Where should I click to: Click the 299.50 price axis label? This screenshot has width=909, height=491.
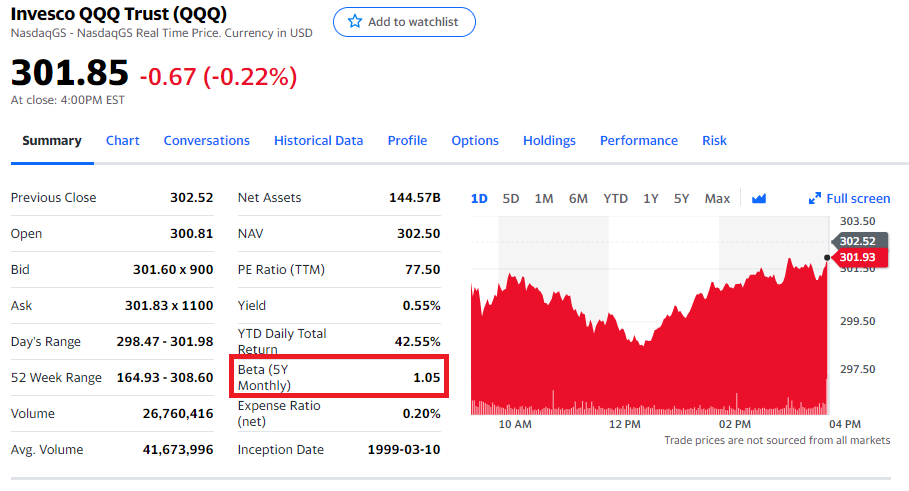point(858,321)
